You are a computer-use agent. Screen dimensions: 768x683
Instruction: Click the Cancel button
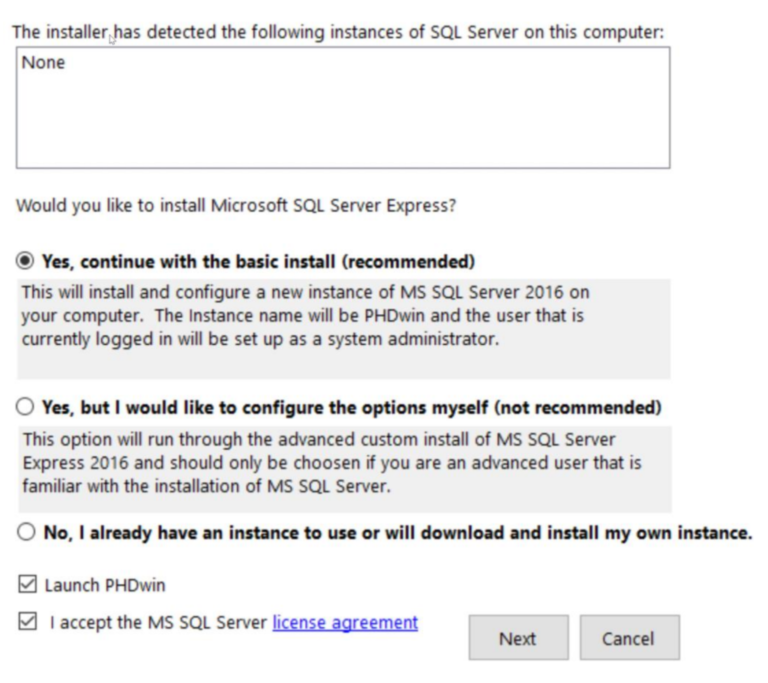coord(628,638)
